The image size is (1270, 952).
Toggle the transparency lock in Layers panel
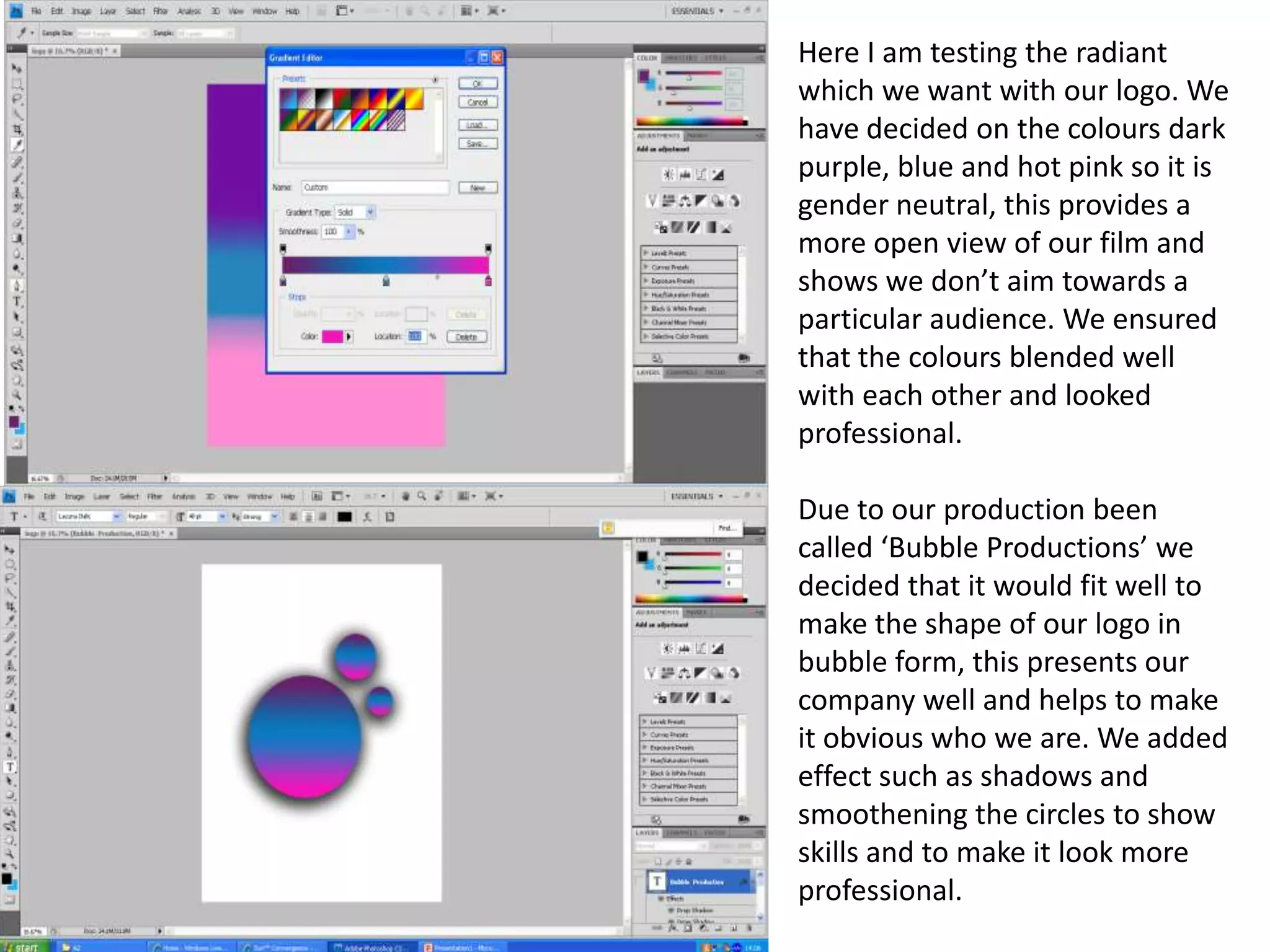point(659,862)
